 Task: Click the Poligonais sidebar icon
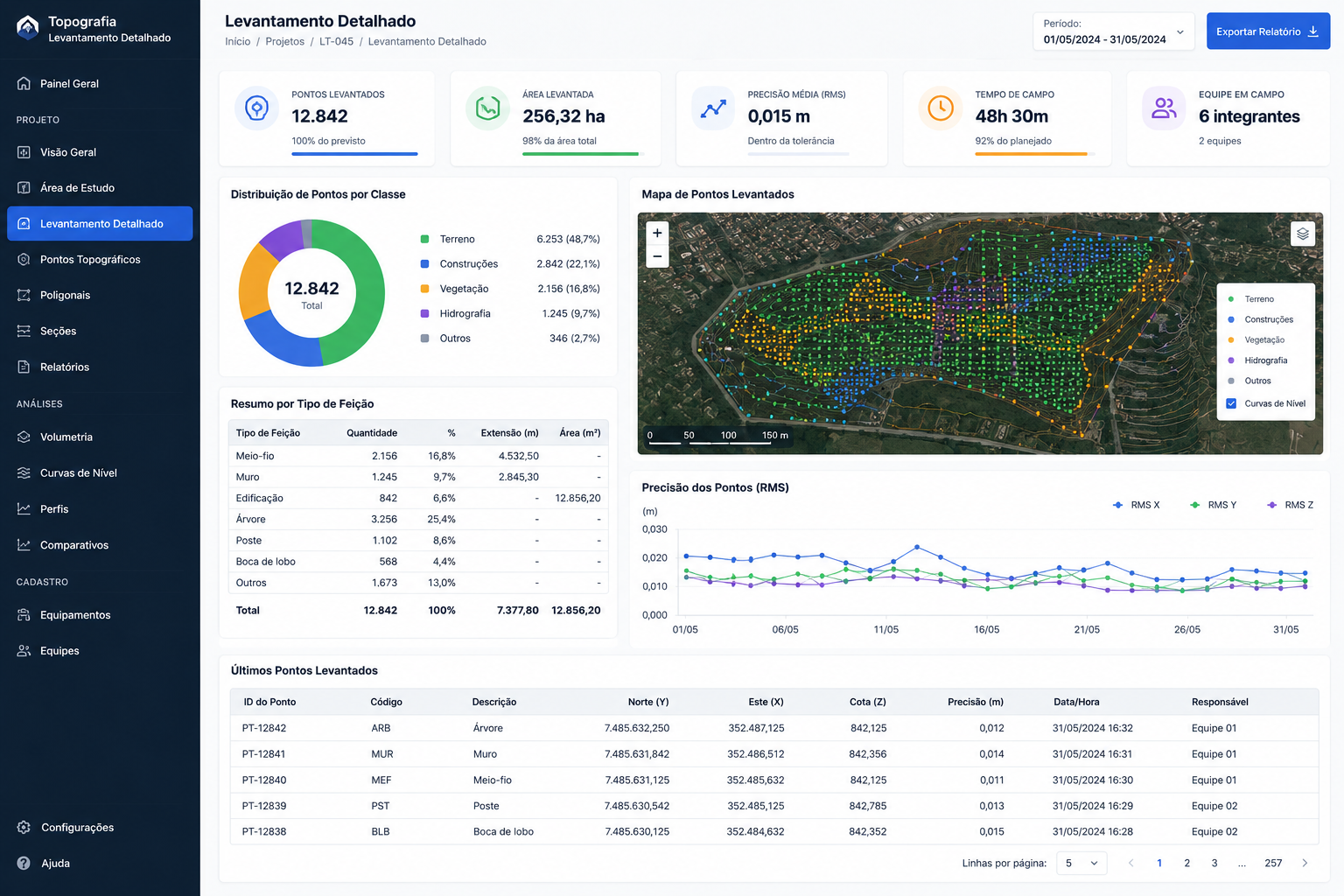pyautogui.click(x=24, y=296)
